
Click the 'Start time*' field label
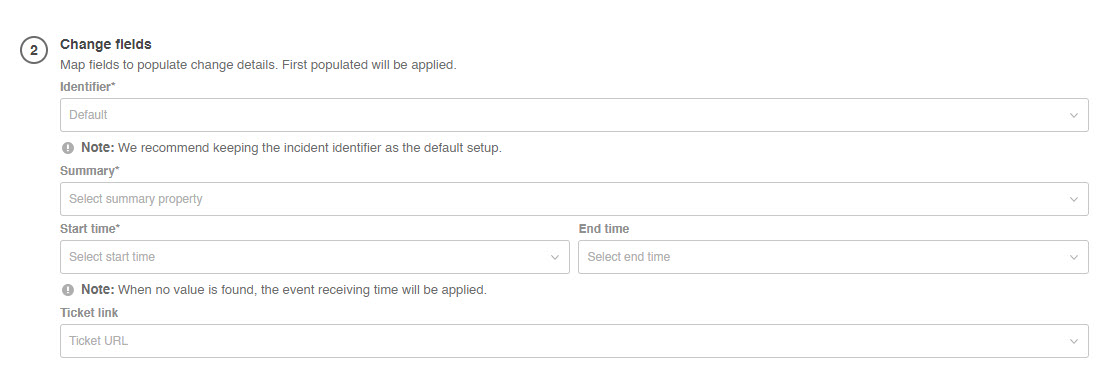(x=90, y=229)
